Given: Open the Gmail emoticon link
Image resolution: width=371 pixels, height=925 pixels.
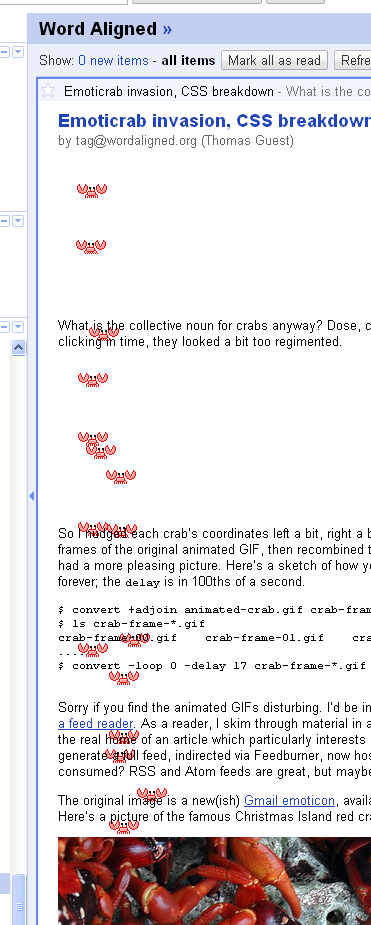Looking at the screenshot, I should pos(289,801).
